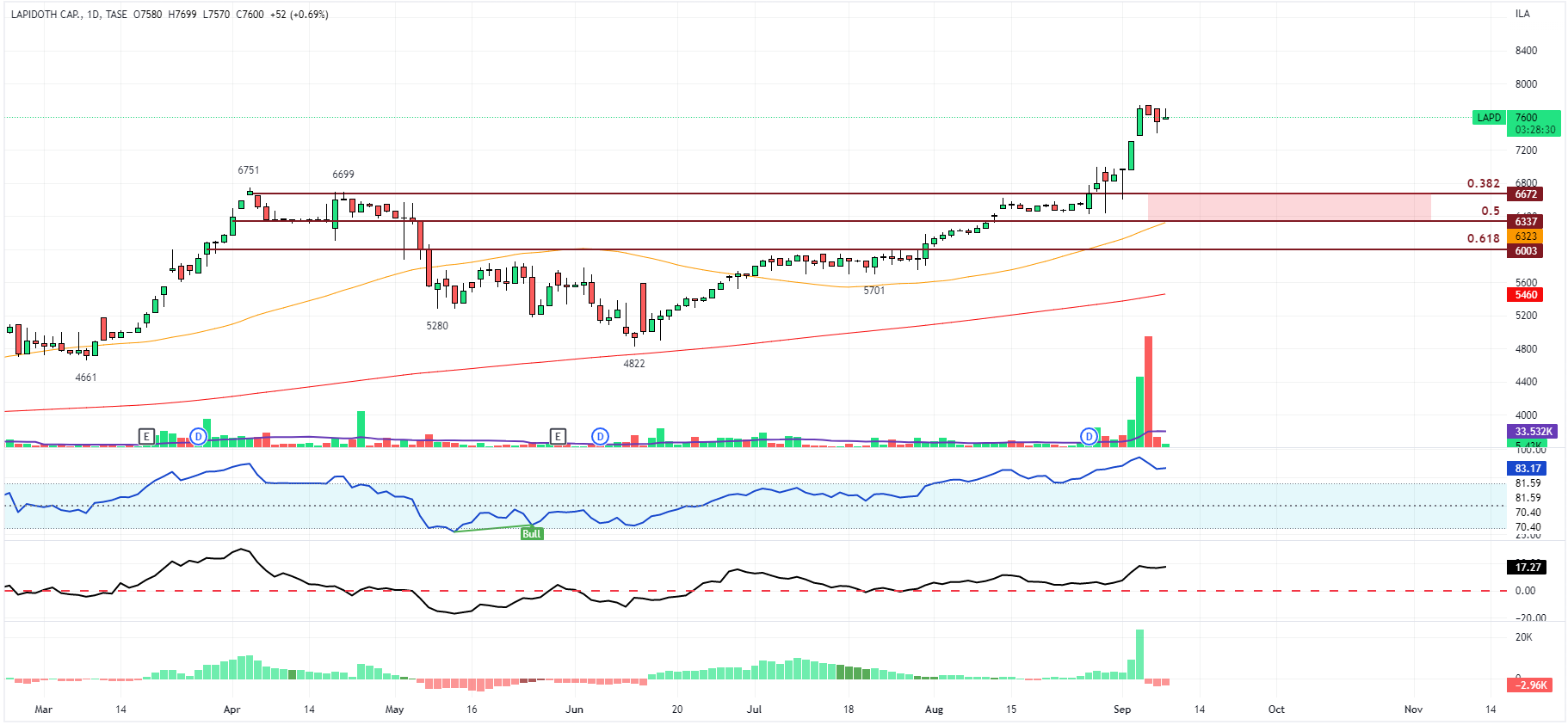Click the Nov label on time axis

[1413, 710]
